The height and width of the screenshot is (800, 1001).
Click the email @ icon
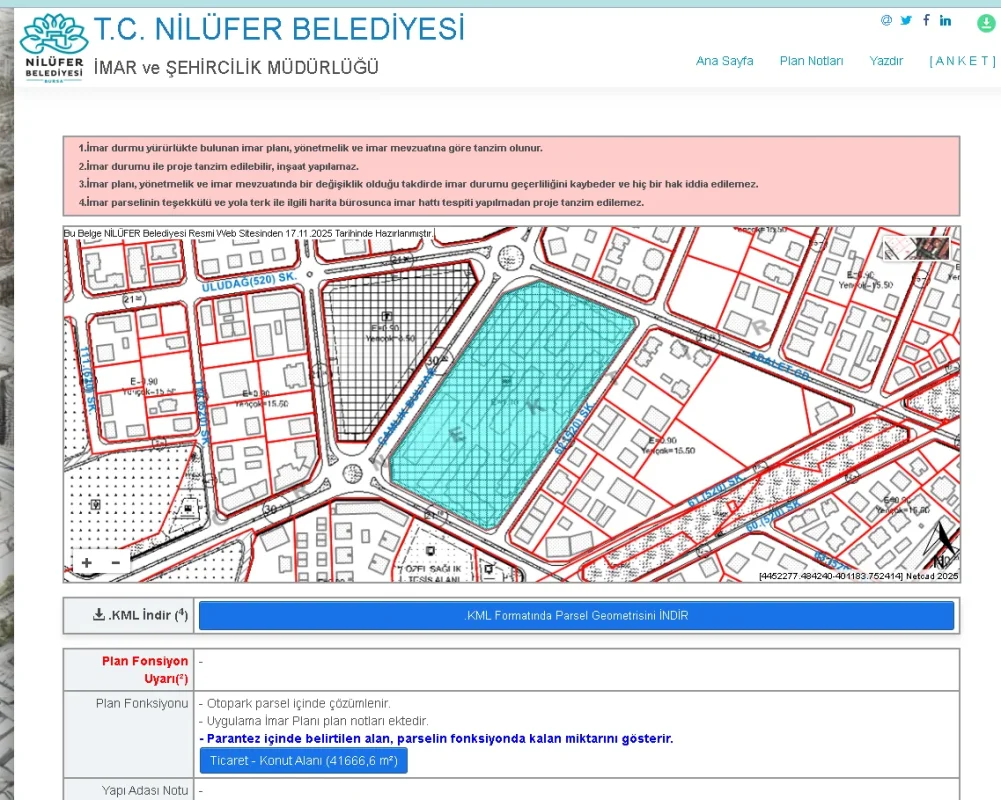tap(886, 20)
